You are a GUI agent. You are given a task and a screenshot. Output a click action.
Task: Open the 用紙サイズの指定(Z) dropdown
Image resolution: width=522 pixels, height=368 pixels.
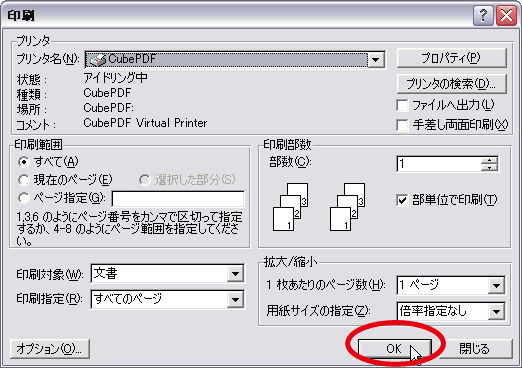[496, 312]
